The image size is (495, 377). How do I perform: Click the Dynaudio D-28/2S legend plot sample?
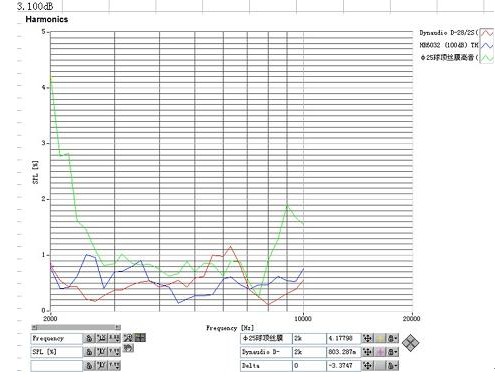(x=486, y=33)
